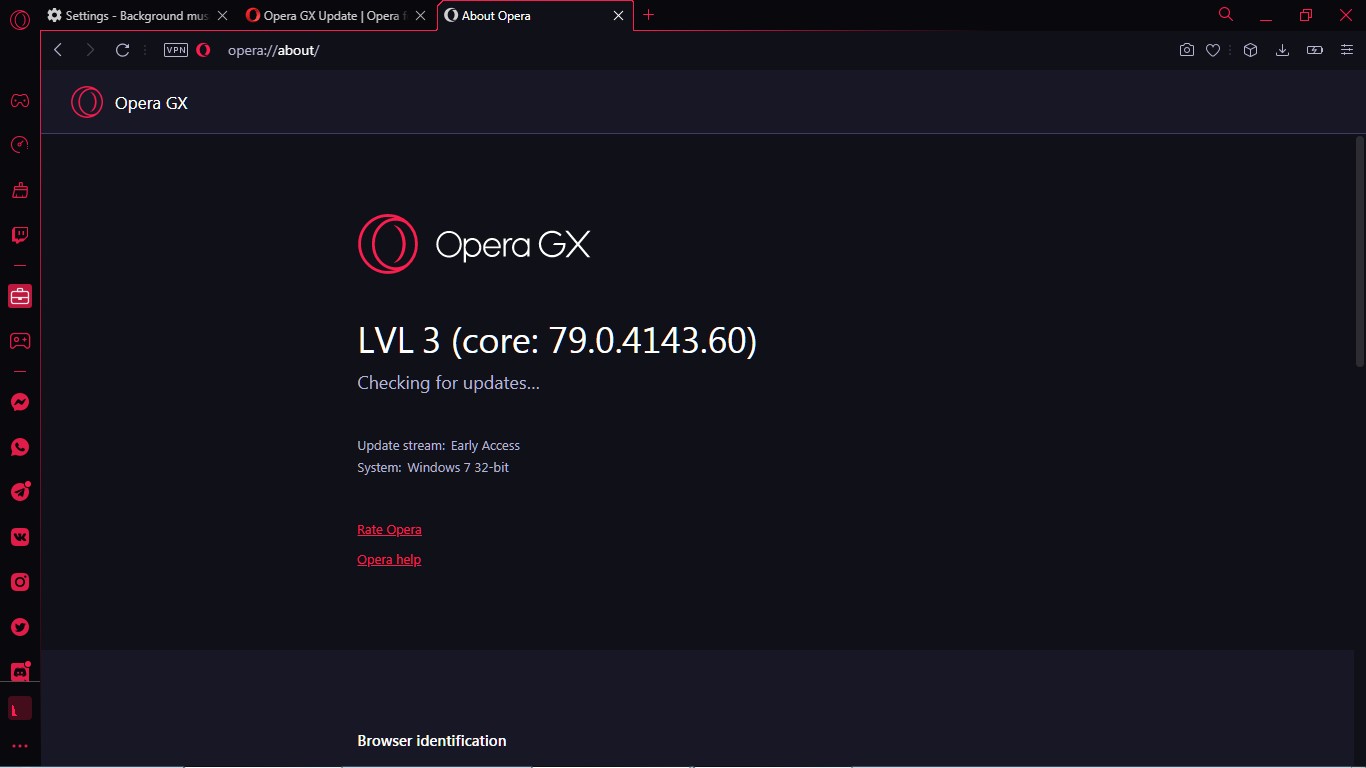This screenshot has width=1366, height=768.
Task: Close the Opera GX Update tab
Action: 421,16
